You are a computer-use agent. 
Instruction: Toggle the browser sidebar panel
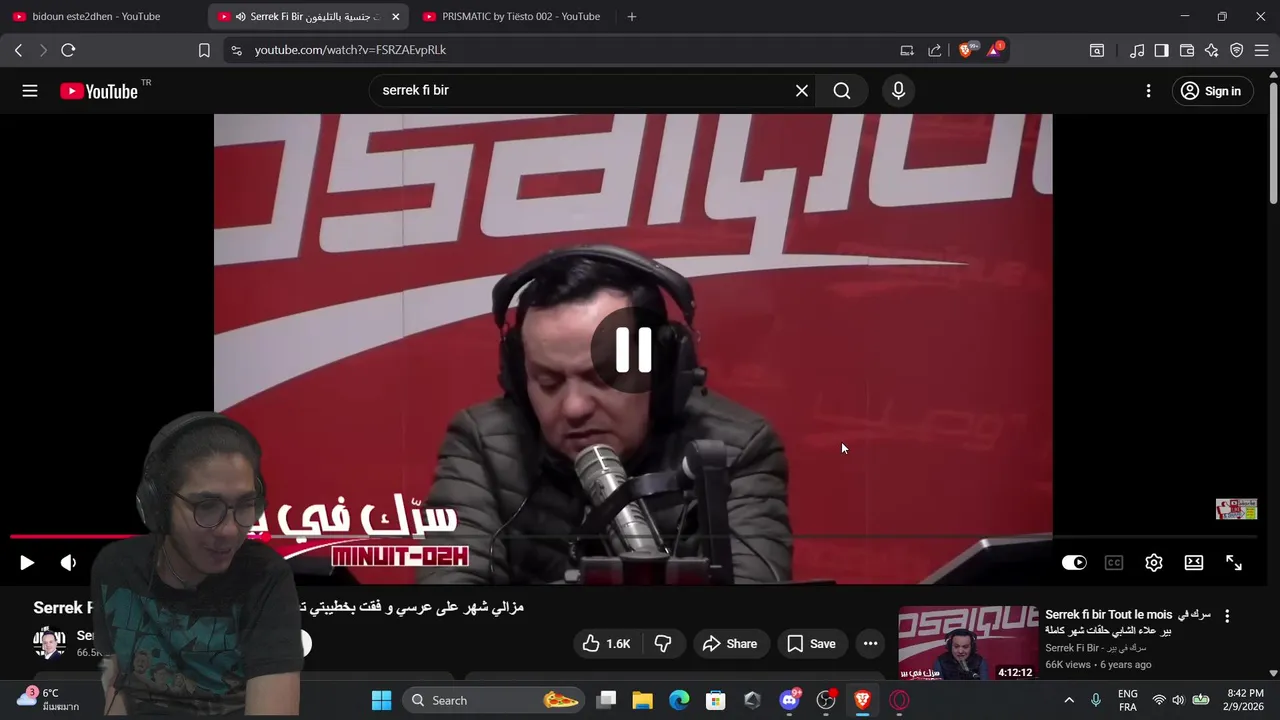point(1161,50)
